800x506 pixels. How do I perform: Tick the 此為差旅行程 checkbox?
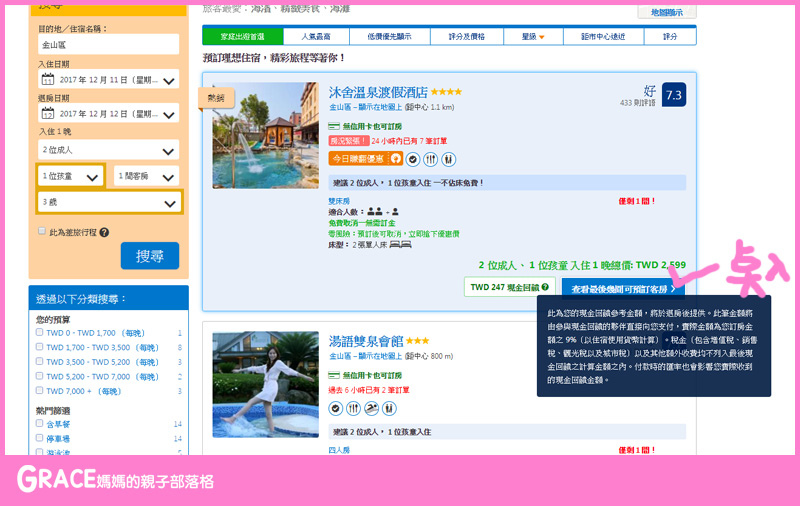pyautogui.click(x=41, y=231)
